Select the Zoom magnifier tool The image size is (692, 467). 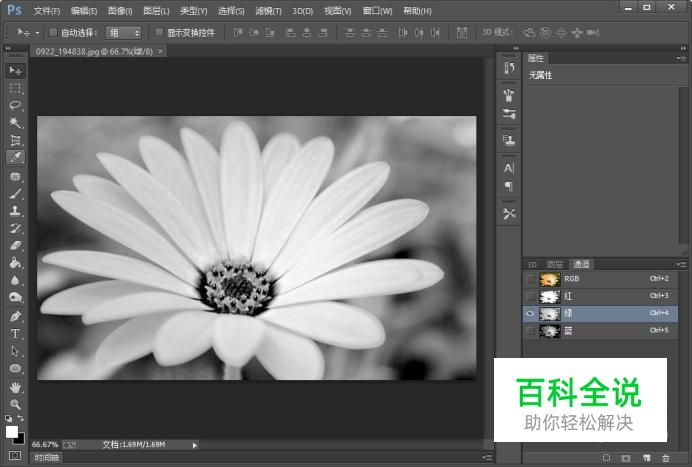tap(15, 403)
